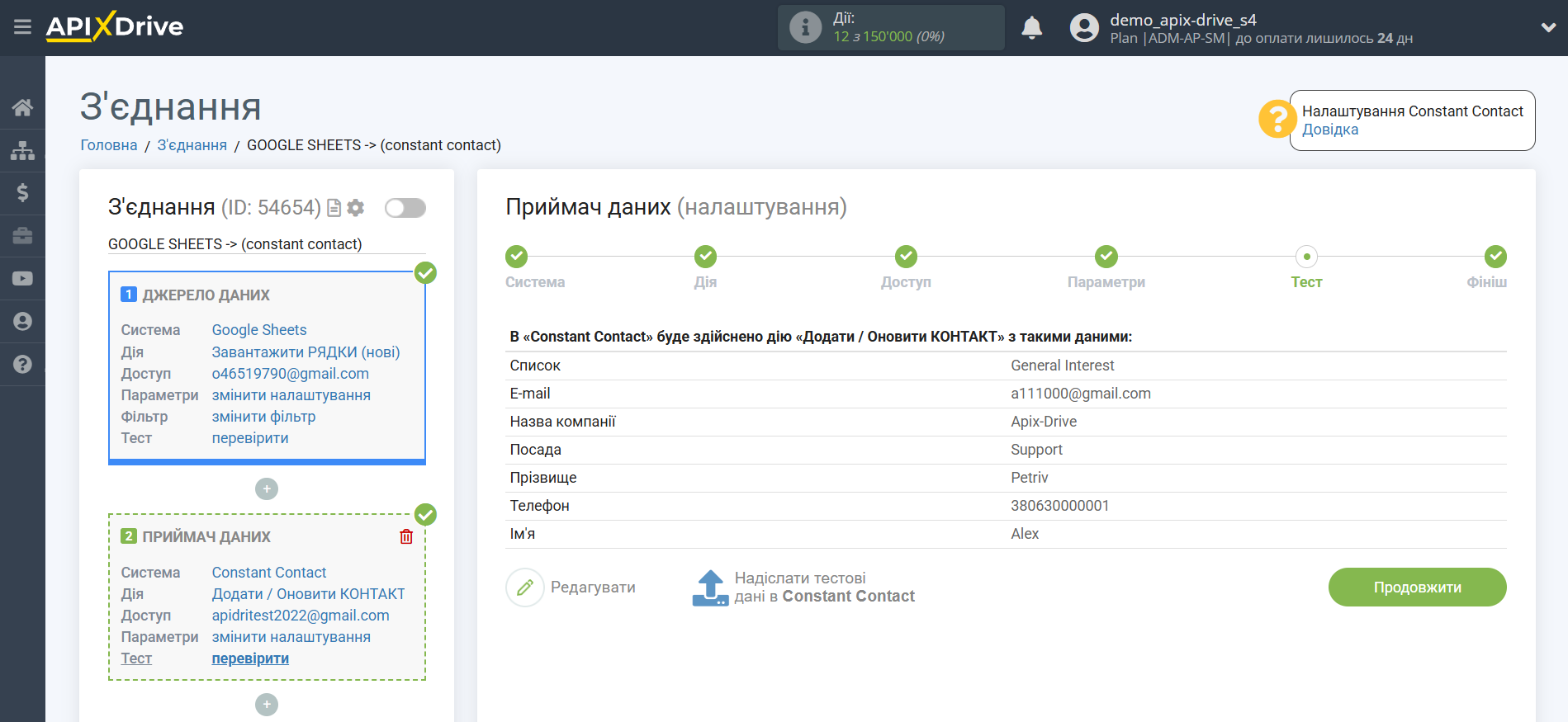Screen dimensions: 1568x722
Task: Send test data to Constant Contact
Action: [803, 588]
